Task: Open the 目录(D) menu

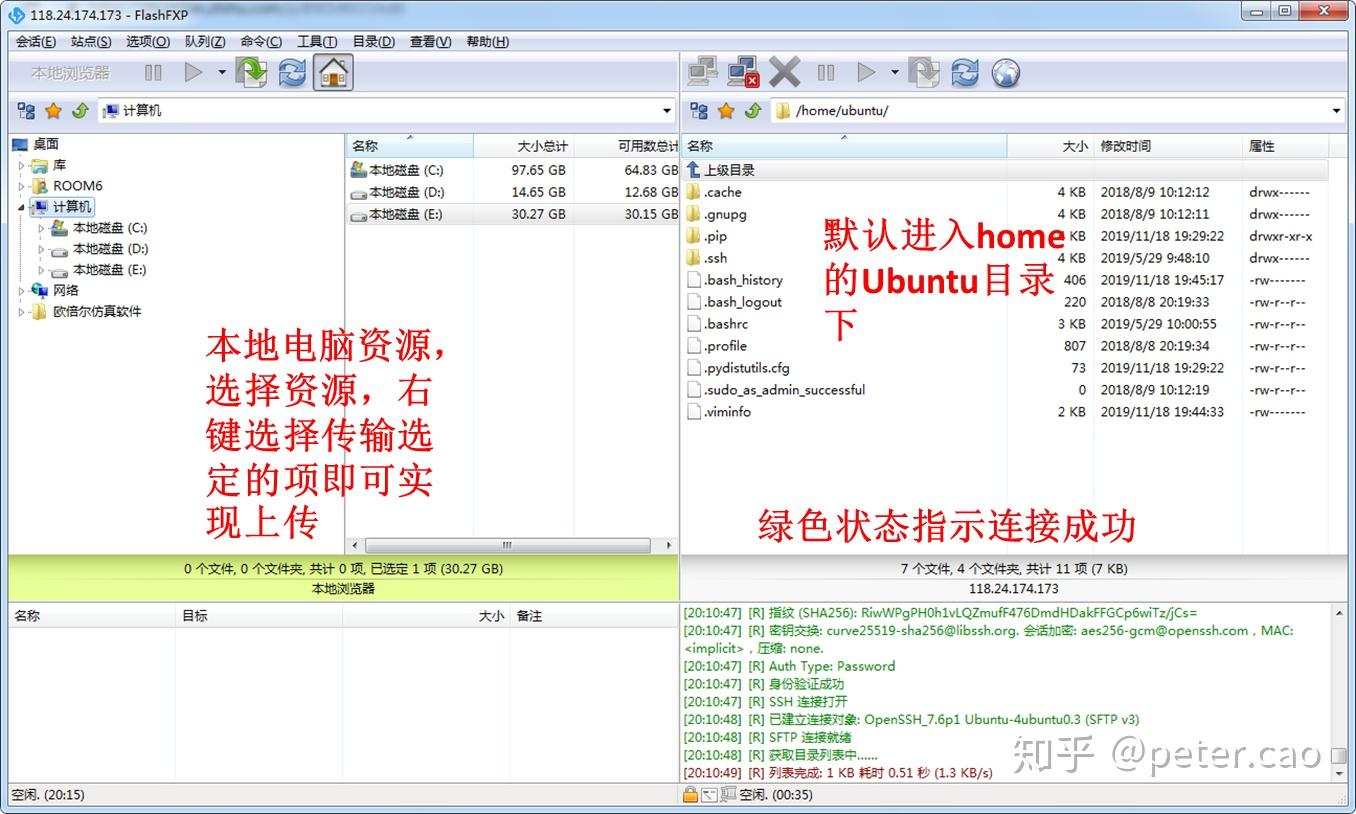Action: click(x=374, y=41)
